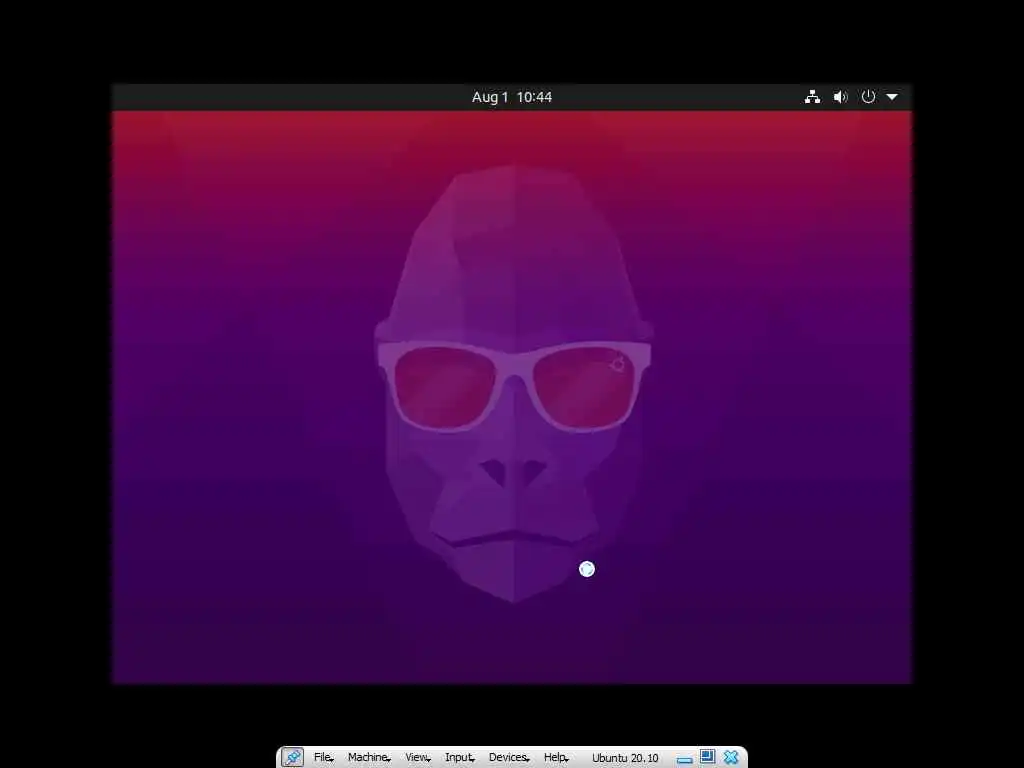Click the wired network status icon

click(x=812, y=97)
